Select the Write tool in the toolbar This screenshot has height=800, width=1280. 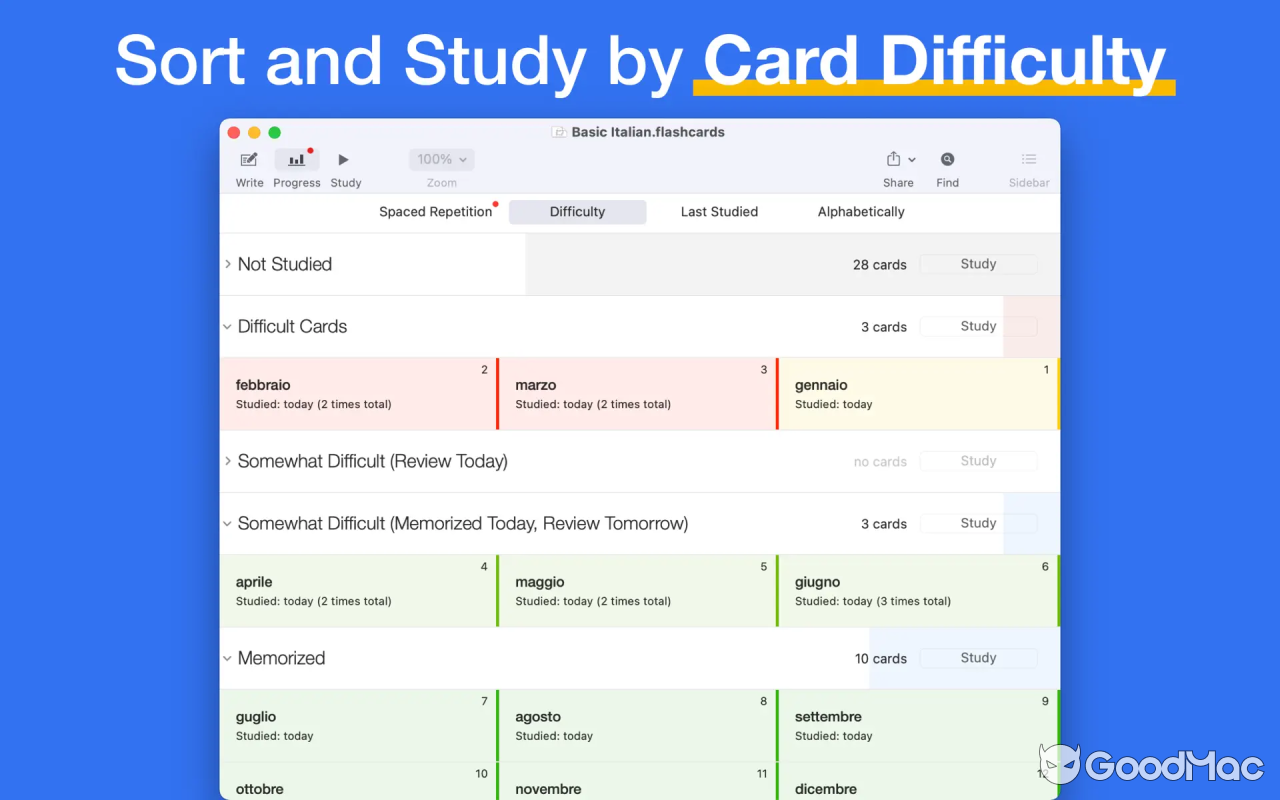(x=249, y=160)
